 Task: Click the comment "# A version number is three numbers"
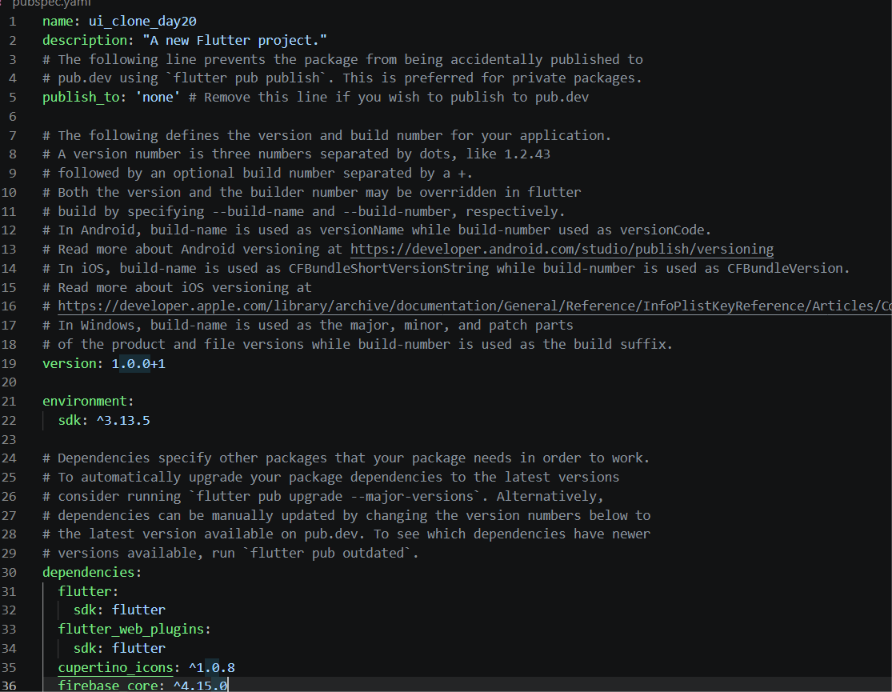pyautogui.click(x=296, y=154)
